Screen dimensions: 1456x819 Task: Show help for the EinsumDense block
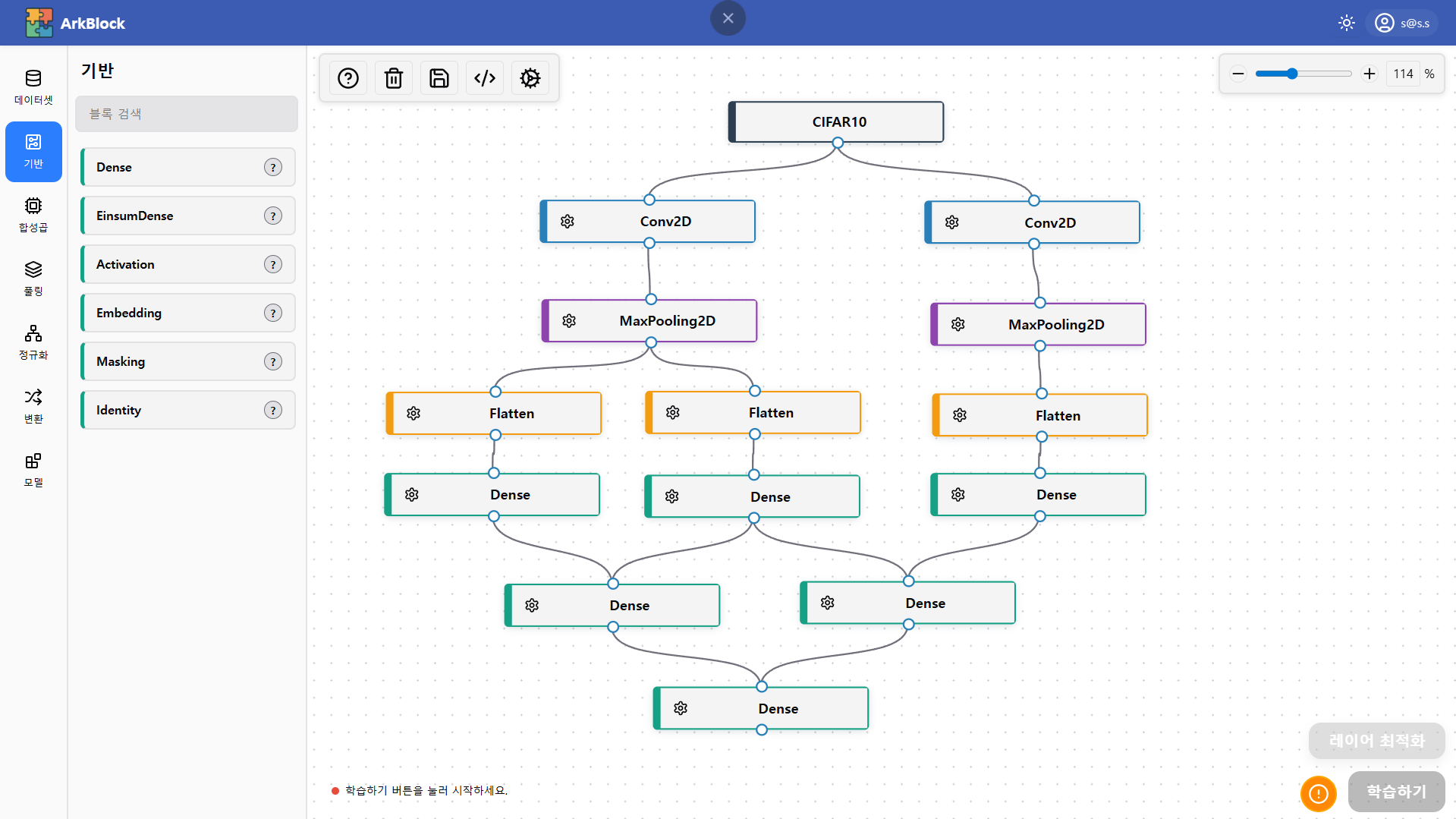[x=273, y=216]
